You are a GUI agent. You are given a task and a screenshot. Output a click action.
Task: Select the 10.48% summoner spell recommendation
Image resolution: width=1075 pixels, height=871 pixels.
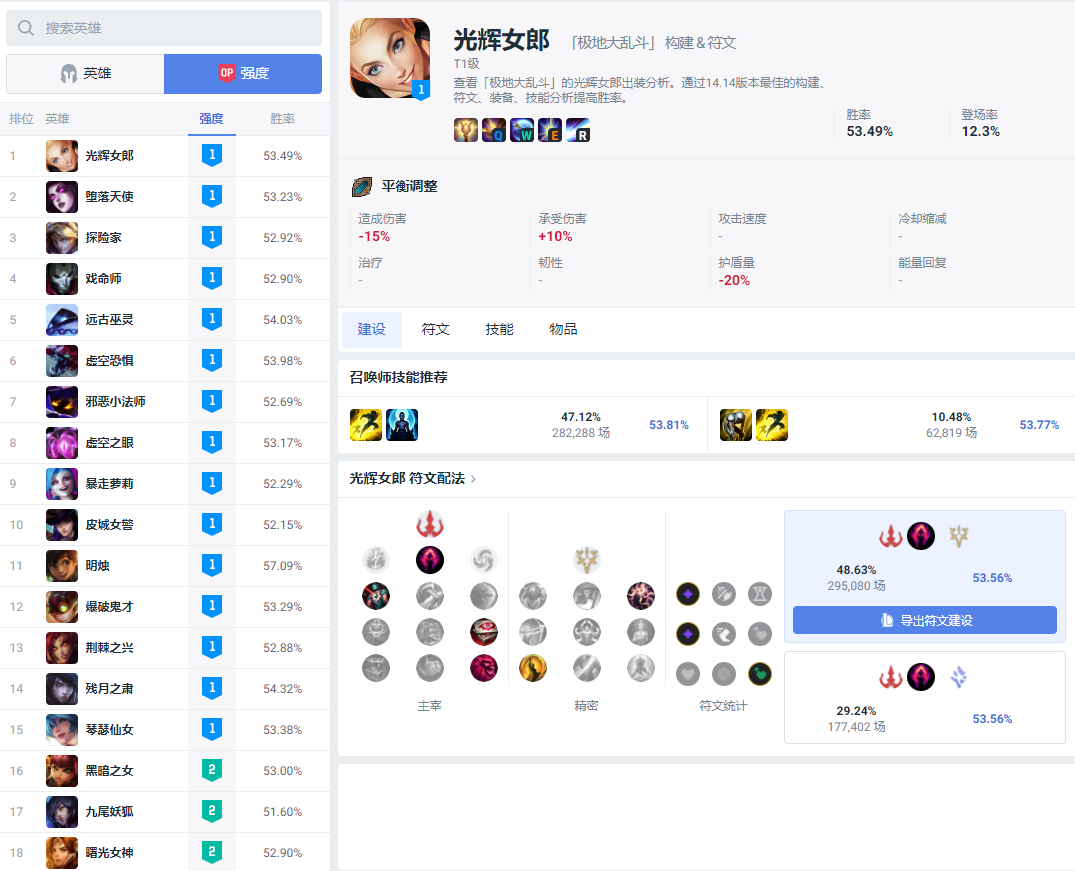[x=891, y=425]
